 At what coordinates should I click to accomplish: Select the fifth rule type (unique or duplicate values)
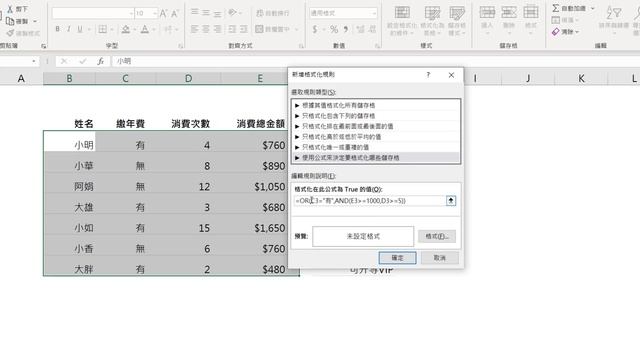376,147
